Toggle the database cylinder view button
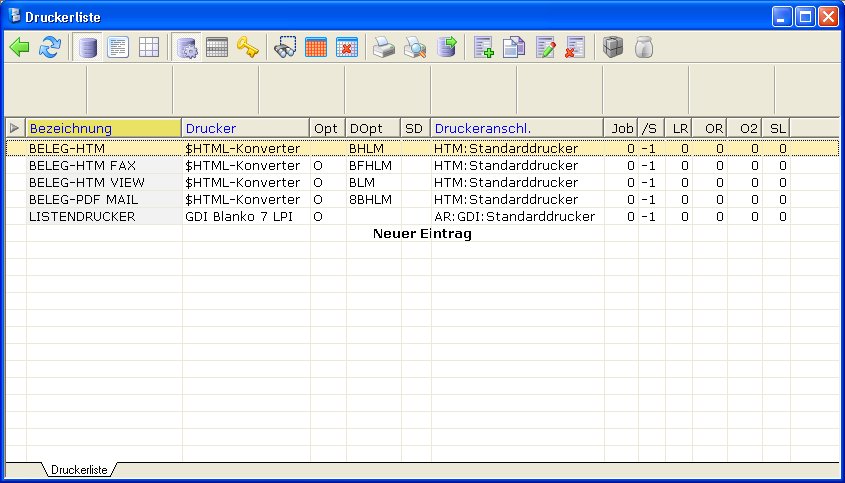The height and width of the screenshot is (483, 845). pyautogui.click(x=88, y=47)
